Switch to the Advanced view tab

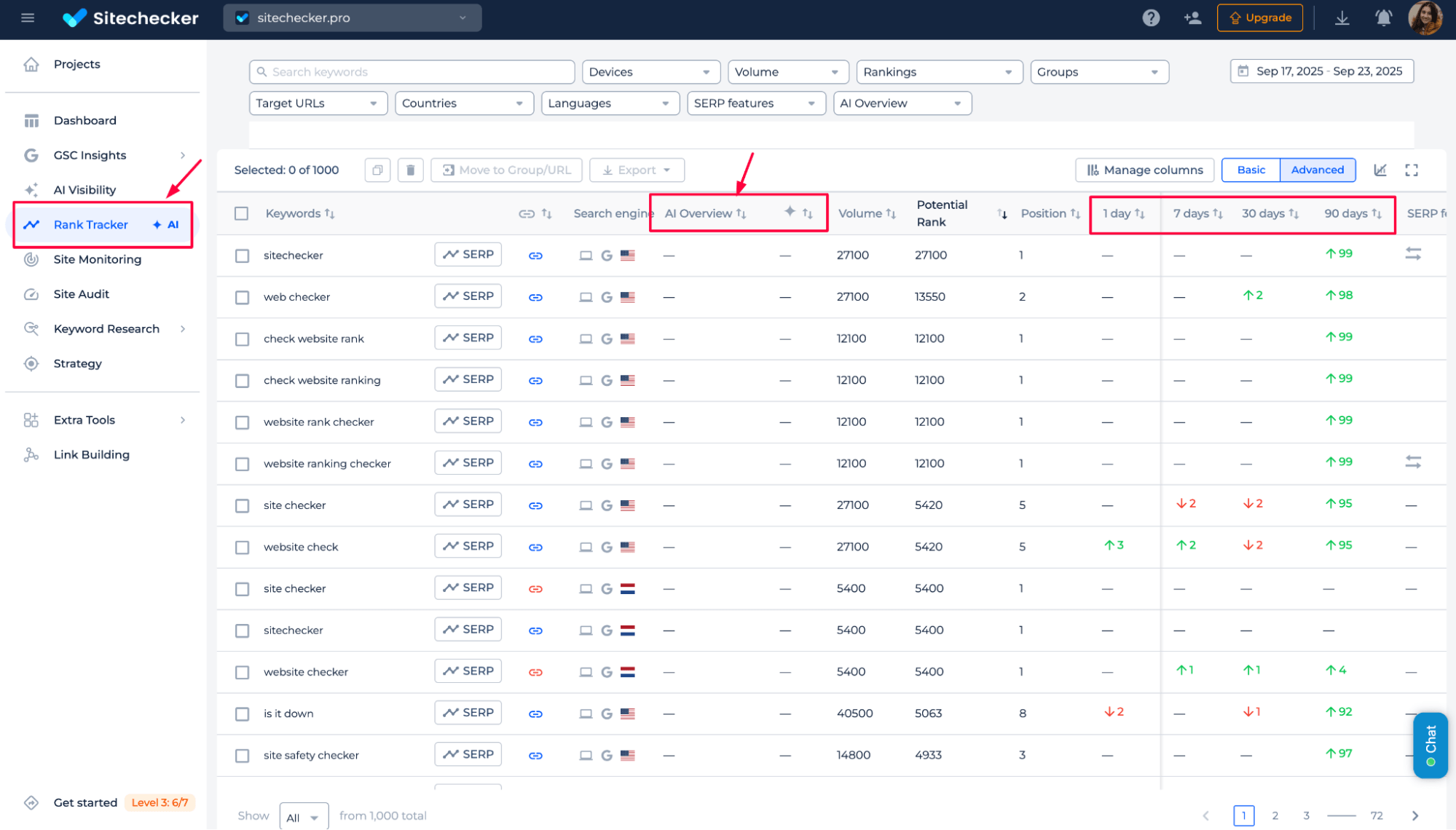[x=1317, y=170]
